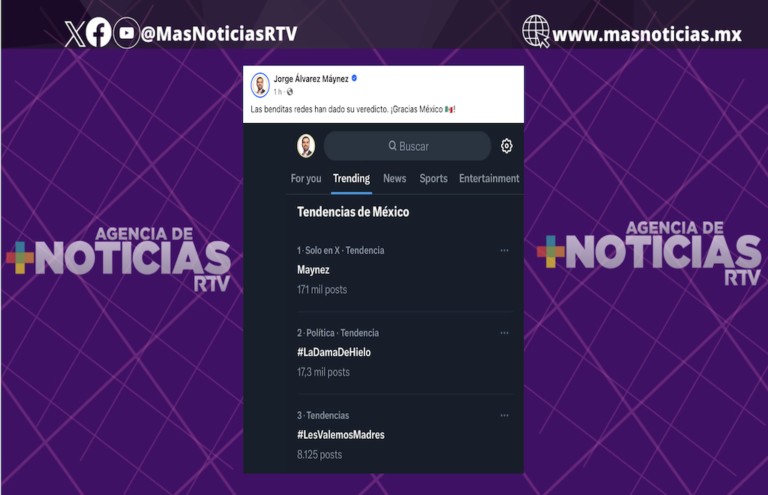The width and height of the screenshot is (768, 495).
Task: Switch to the Entertainment tab
Action: (489, 179)
